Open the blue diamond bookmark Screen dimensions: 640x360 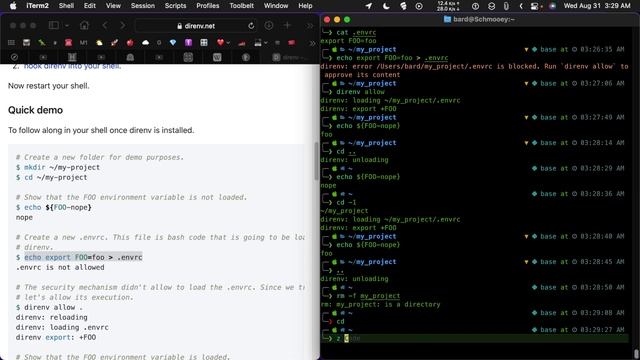(173, 42)
